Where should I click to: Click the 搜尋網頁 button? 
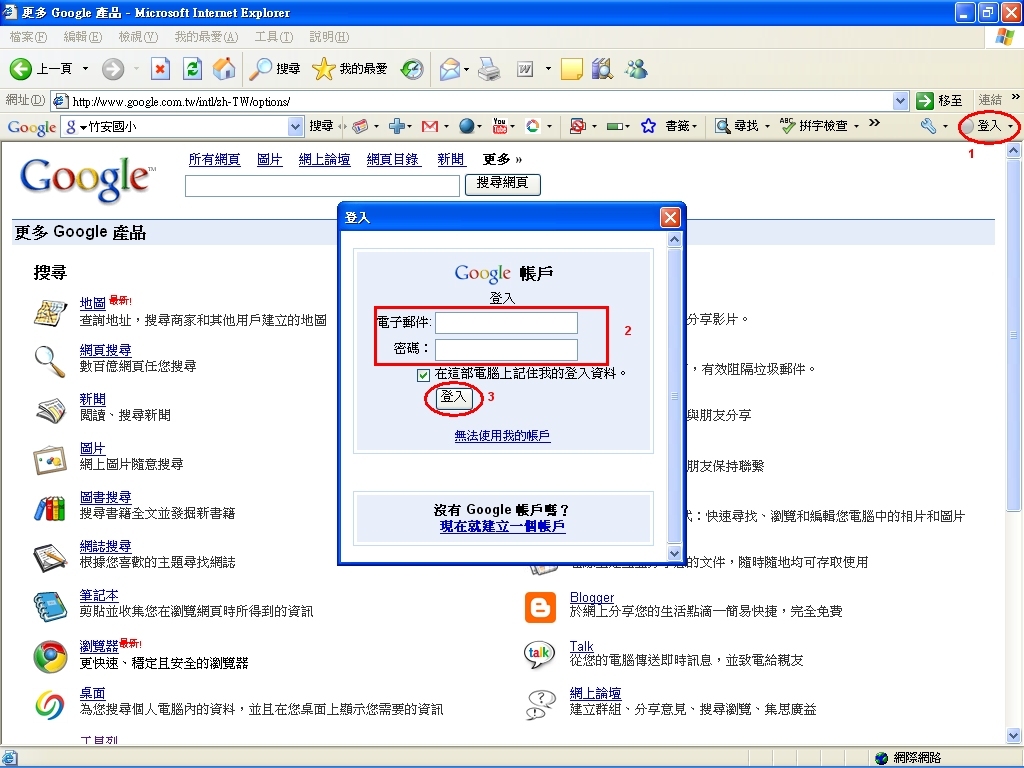tap(502, 183)
